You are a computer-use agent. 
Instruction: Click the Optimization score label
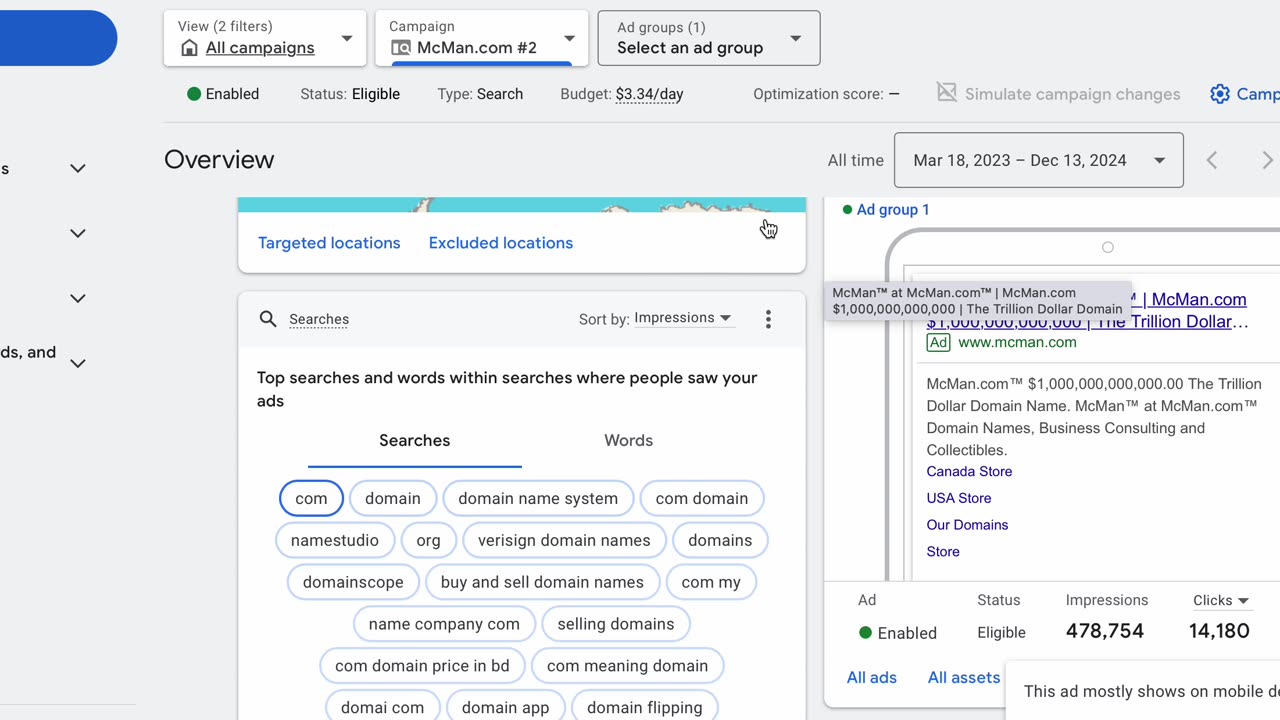(x=818, y=94)
